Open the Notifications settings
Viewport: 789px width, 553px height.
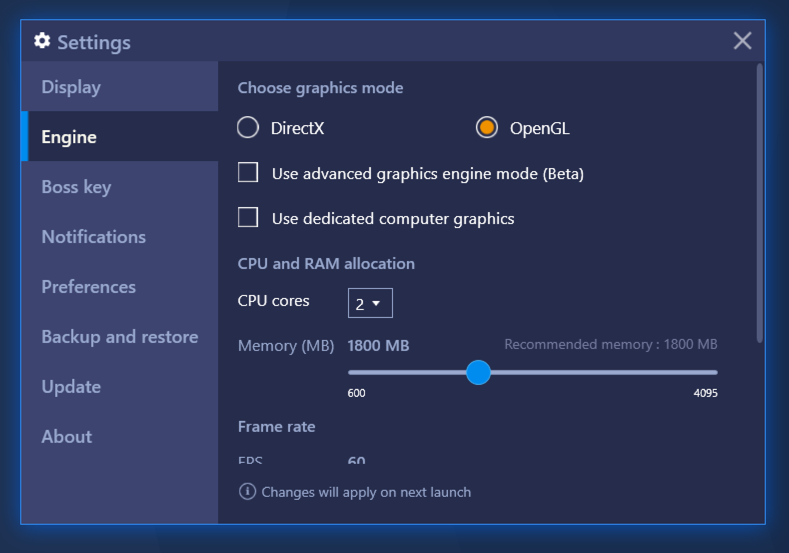pos(93,237)
